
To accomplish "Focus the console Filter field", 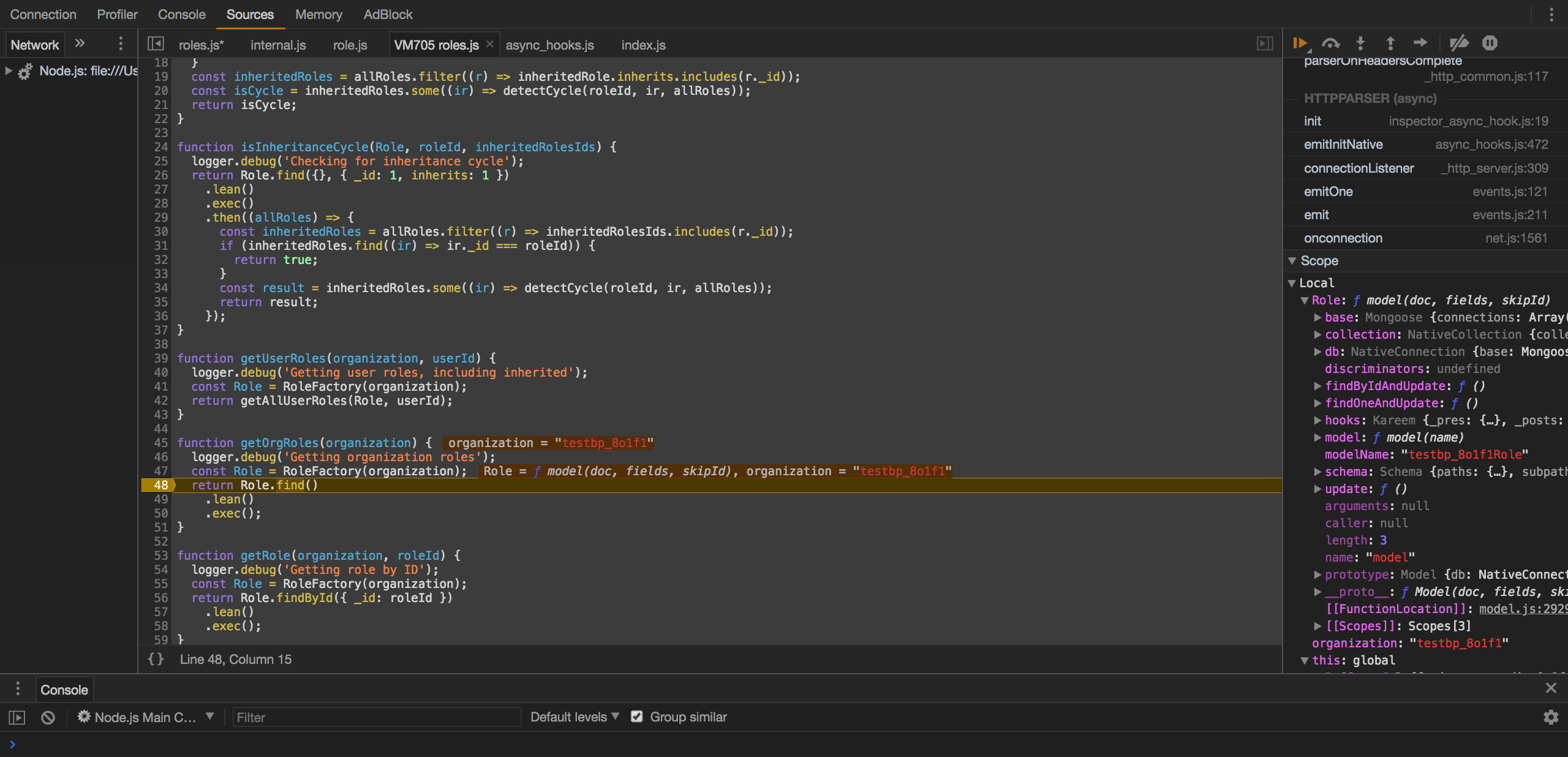I will 377,717.
